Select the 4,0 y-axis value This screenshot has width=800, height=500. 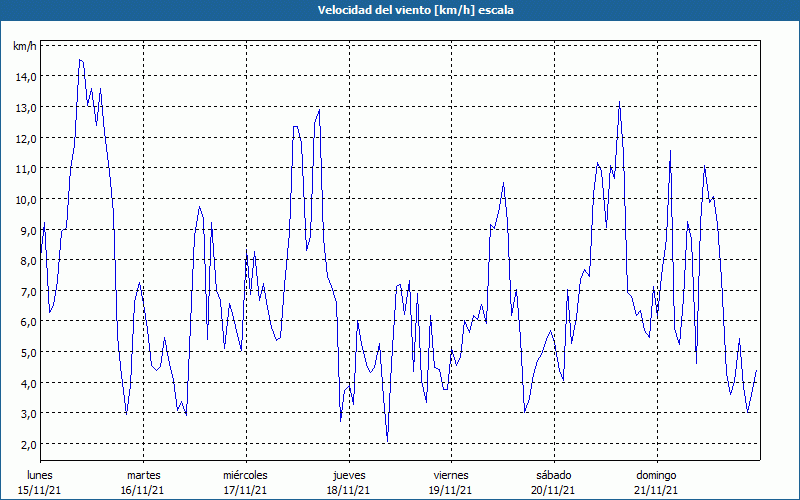pyautogui.click(x=28, y=383)
